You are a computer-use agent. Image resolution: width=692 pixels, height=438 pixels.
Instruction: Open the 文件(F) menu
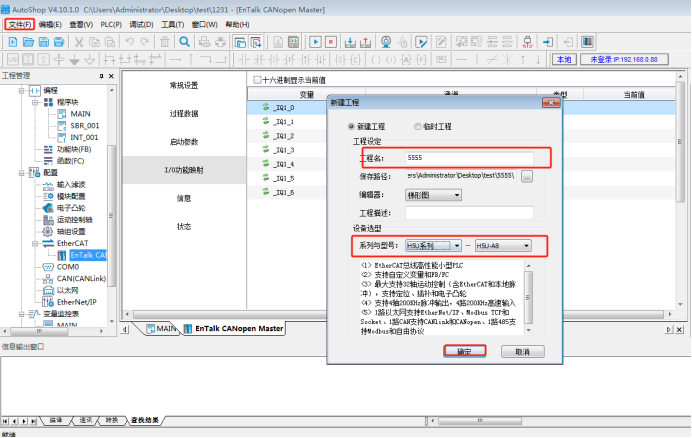tap(20, 24)
